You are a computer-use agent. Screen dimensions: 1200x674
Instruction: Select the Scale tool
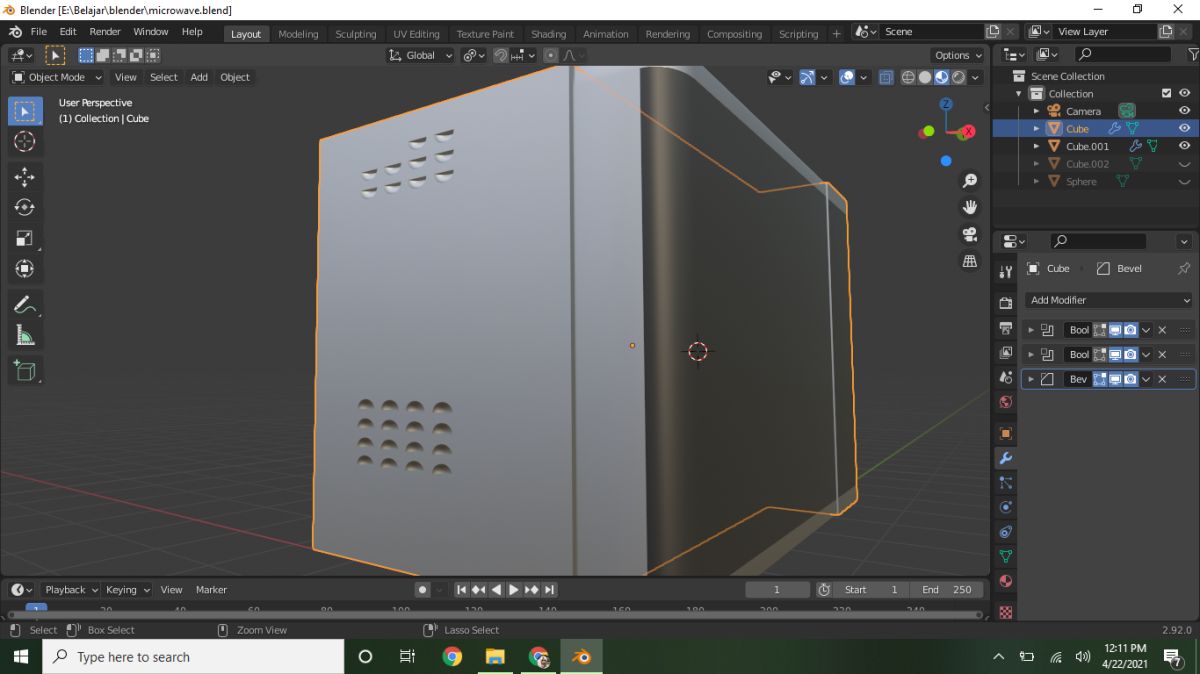25,238
